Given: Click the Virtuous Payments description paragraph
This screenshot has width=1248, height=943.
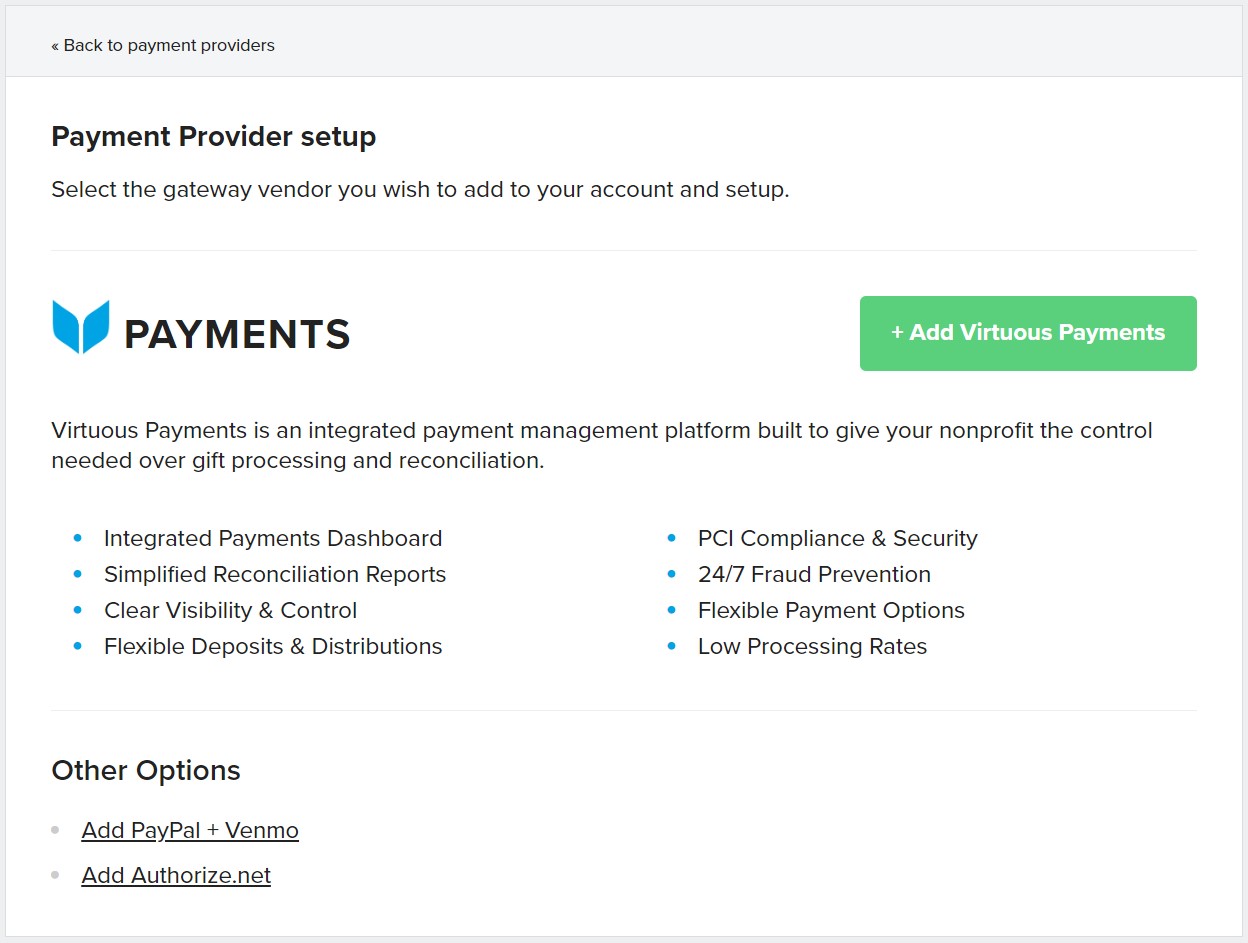Looking at the screenshot, I should point(600,447).
